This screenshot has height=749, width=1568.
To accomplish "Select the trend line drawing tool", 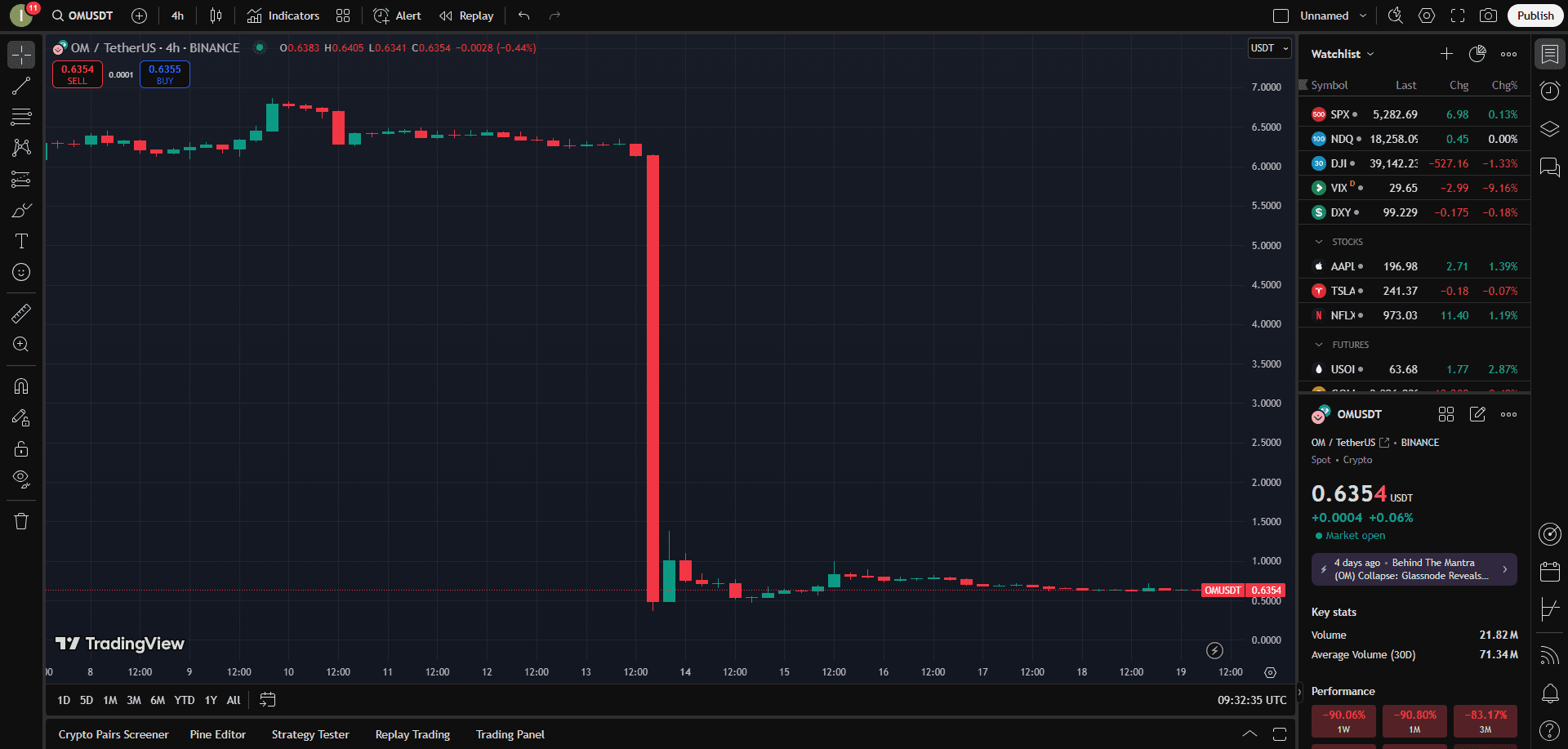I will pyautogui.click(x=21, y=86).
